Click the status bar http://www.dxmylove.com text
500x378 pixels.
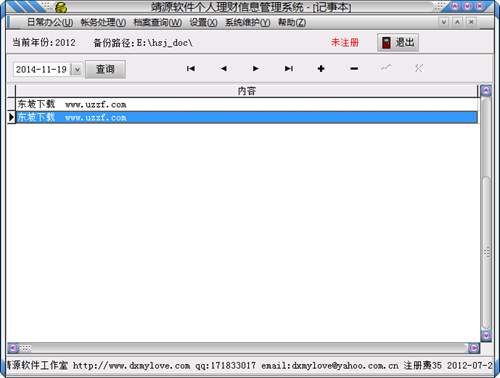point(132,366)
